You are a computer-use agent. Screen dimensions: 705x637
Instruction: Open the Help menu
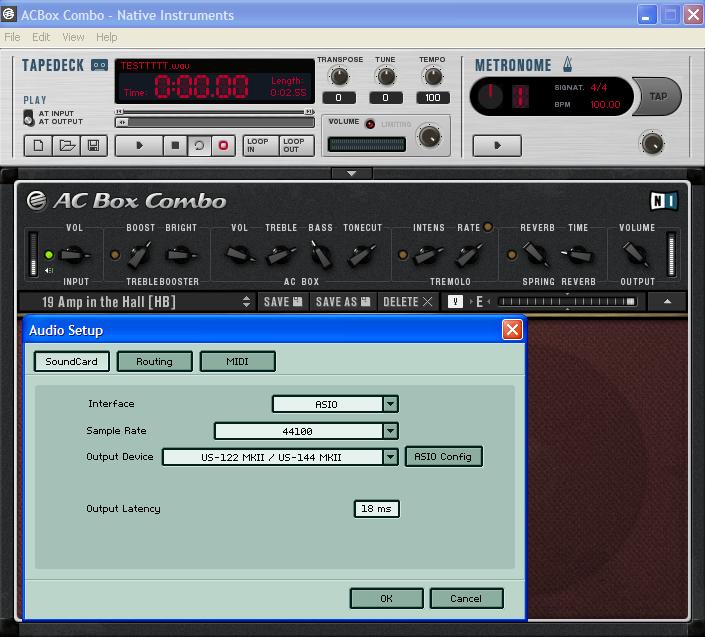107,37
